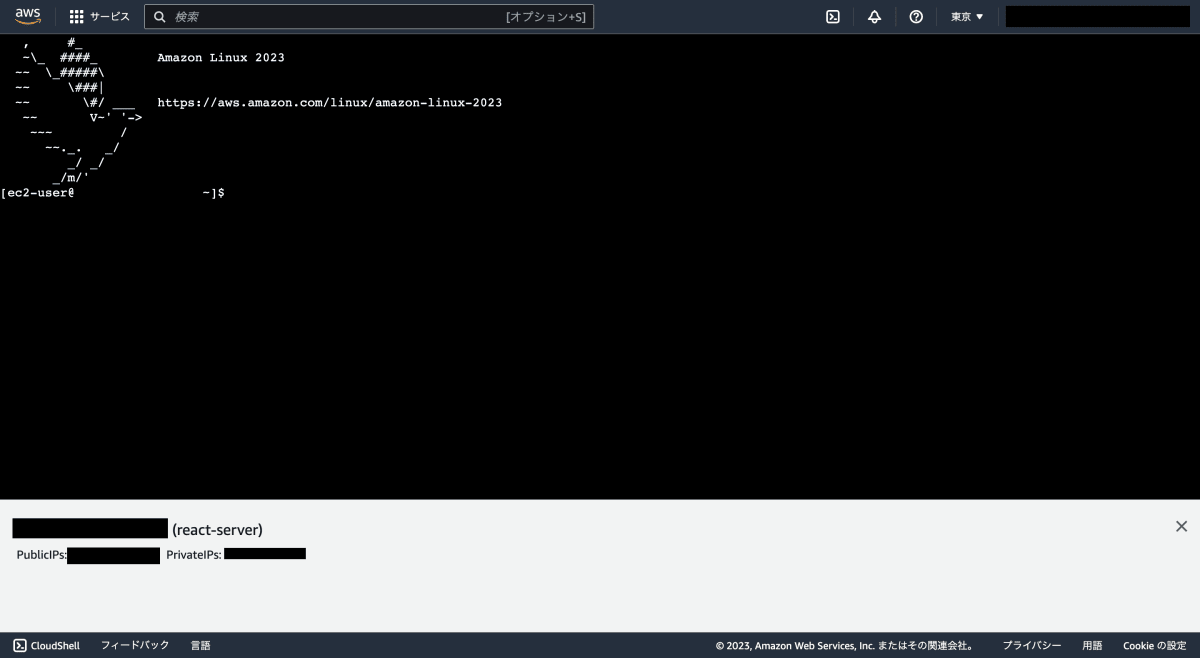Close the react-server instance details panel
The image size is (1200, 658).
click(x=1181, y=526)
